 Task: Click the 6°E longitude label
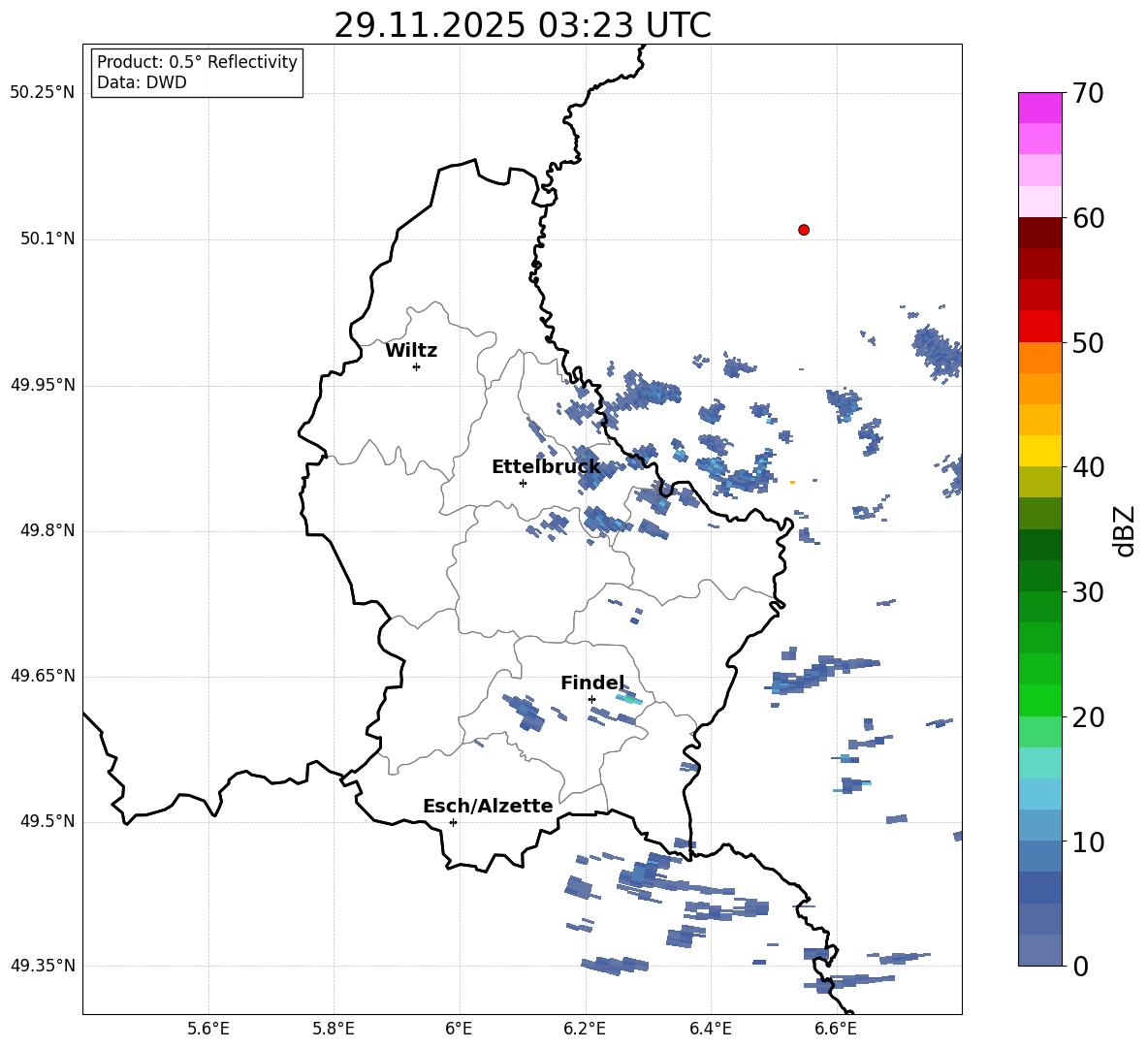pos(459,1029)
